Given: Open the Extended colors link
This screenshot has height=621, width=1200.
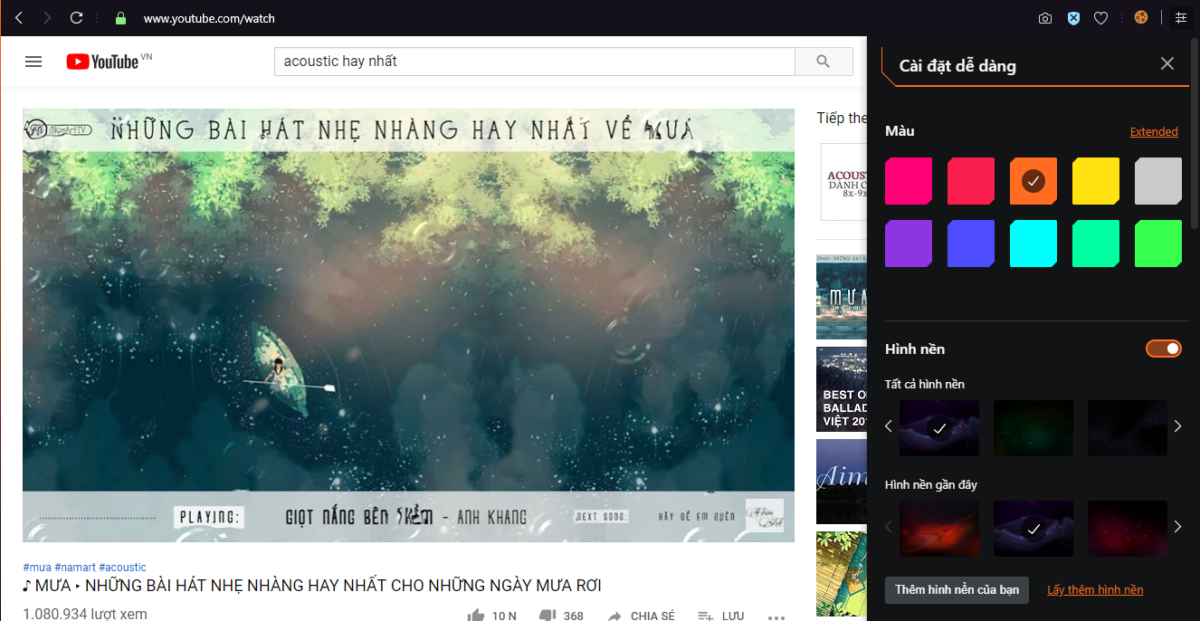Looking at the screenshot, I should [x=1154, y=132].
